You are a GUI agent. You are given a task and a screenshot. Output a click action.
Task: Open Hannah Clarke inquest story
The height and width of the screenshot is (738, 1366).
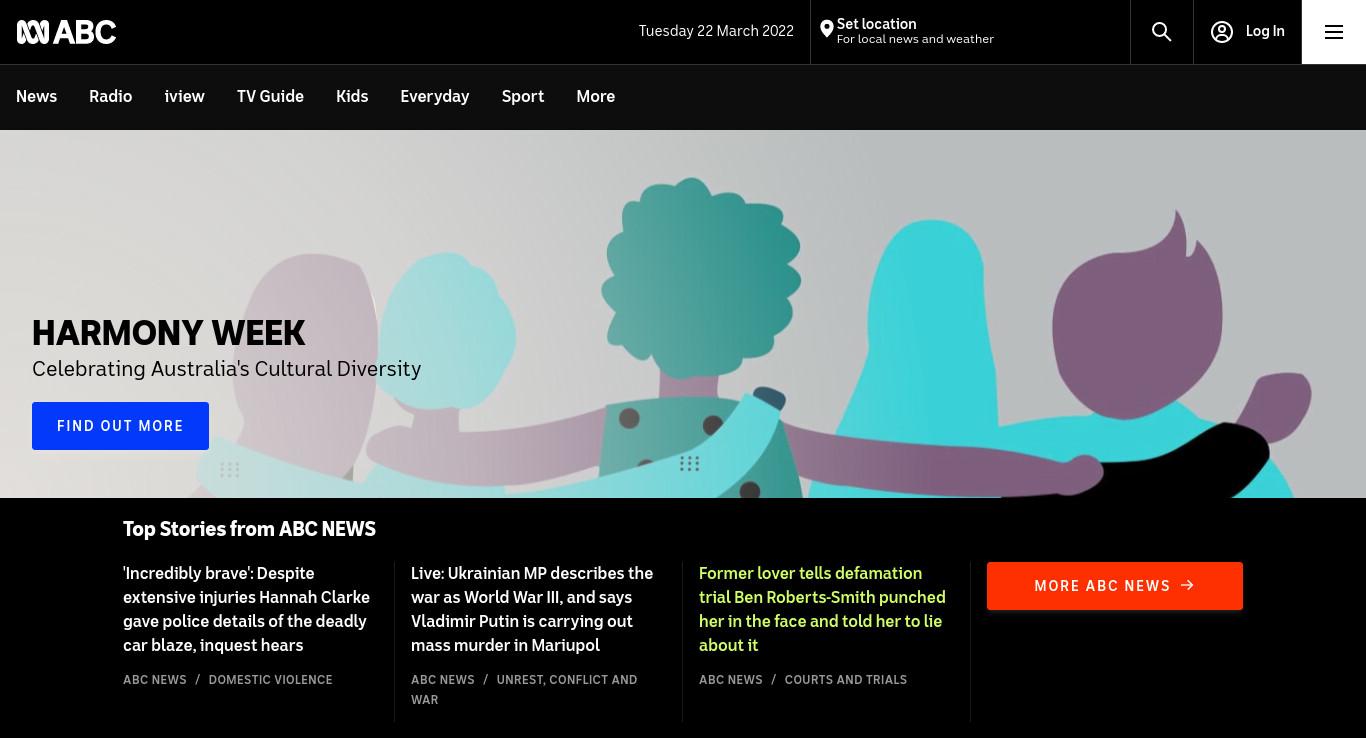tap(247, 609)
